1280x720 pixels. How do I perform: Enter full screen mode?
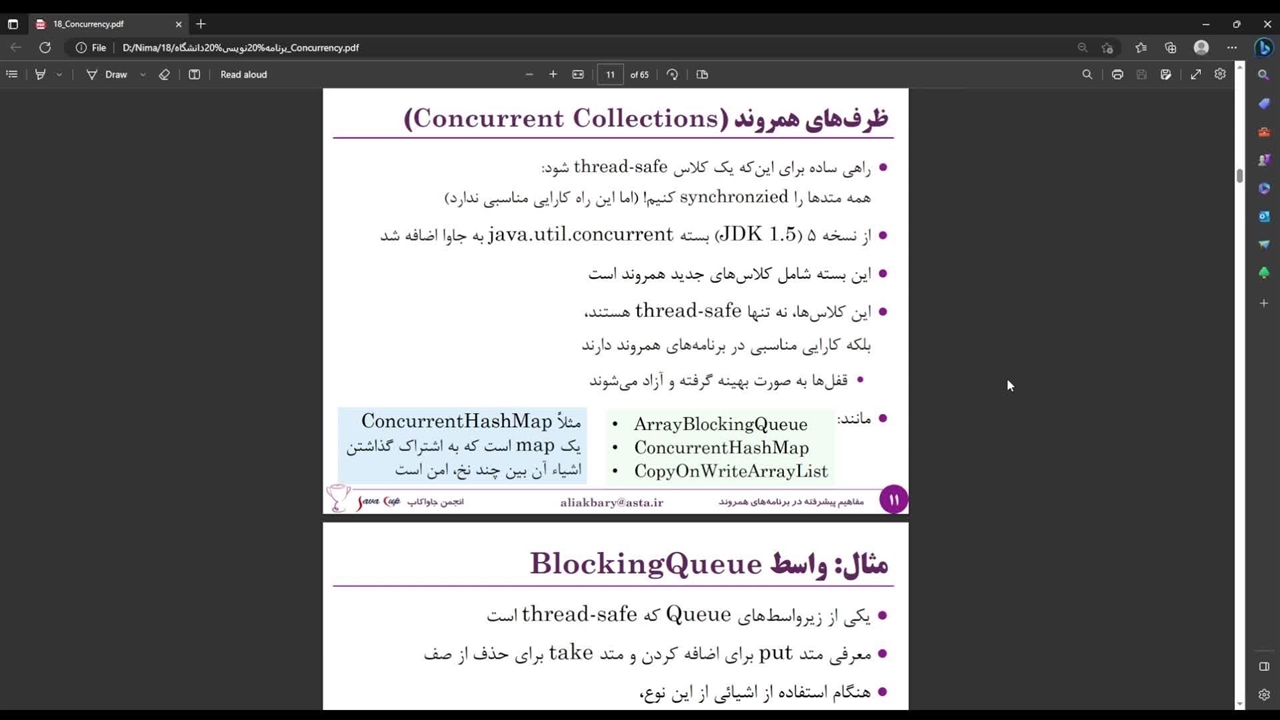point(1196,74)
